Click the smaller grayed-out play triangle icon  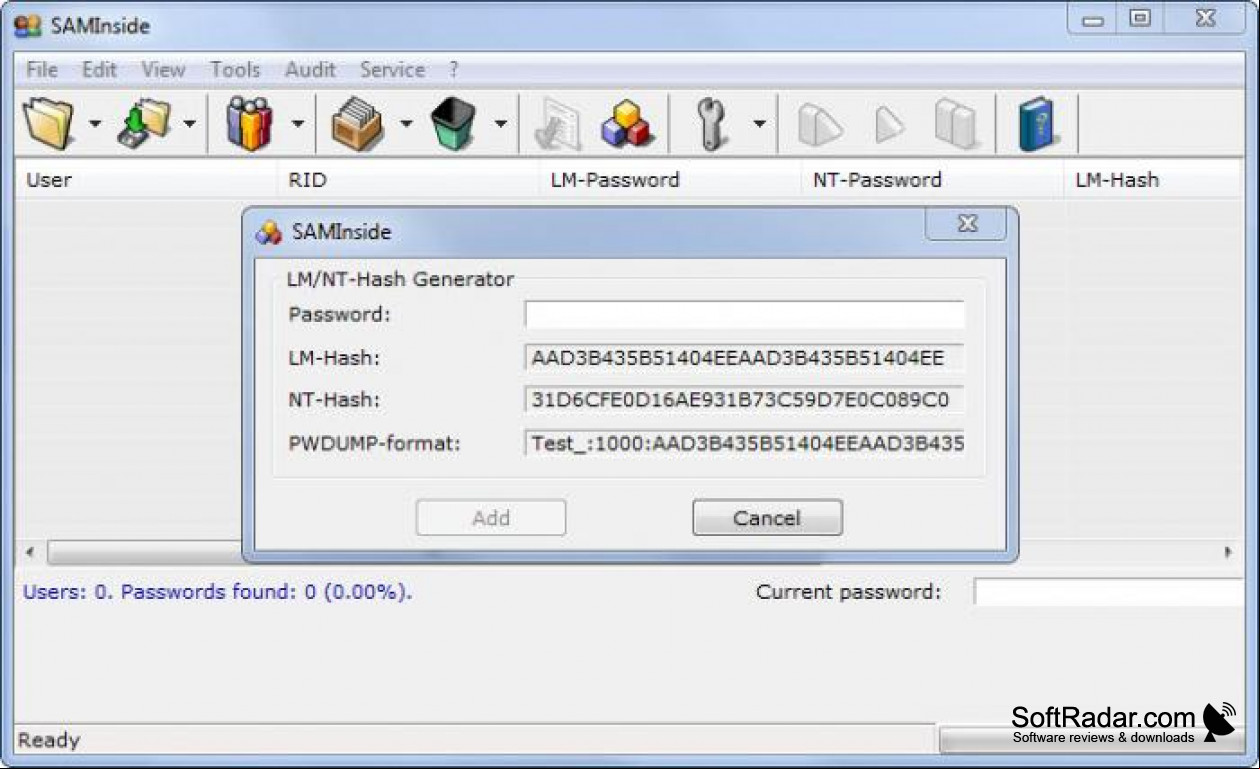pos(889,125)
